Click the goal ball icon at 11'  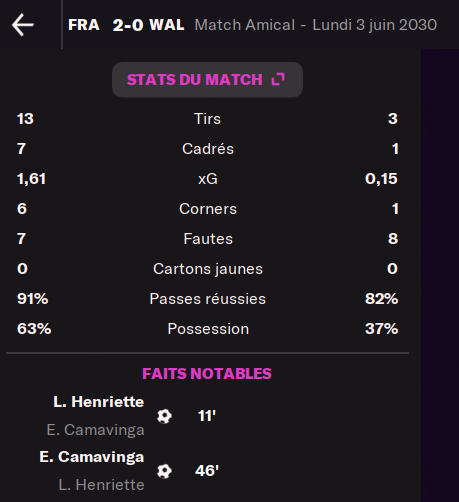(x=164, y=416)
